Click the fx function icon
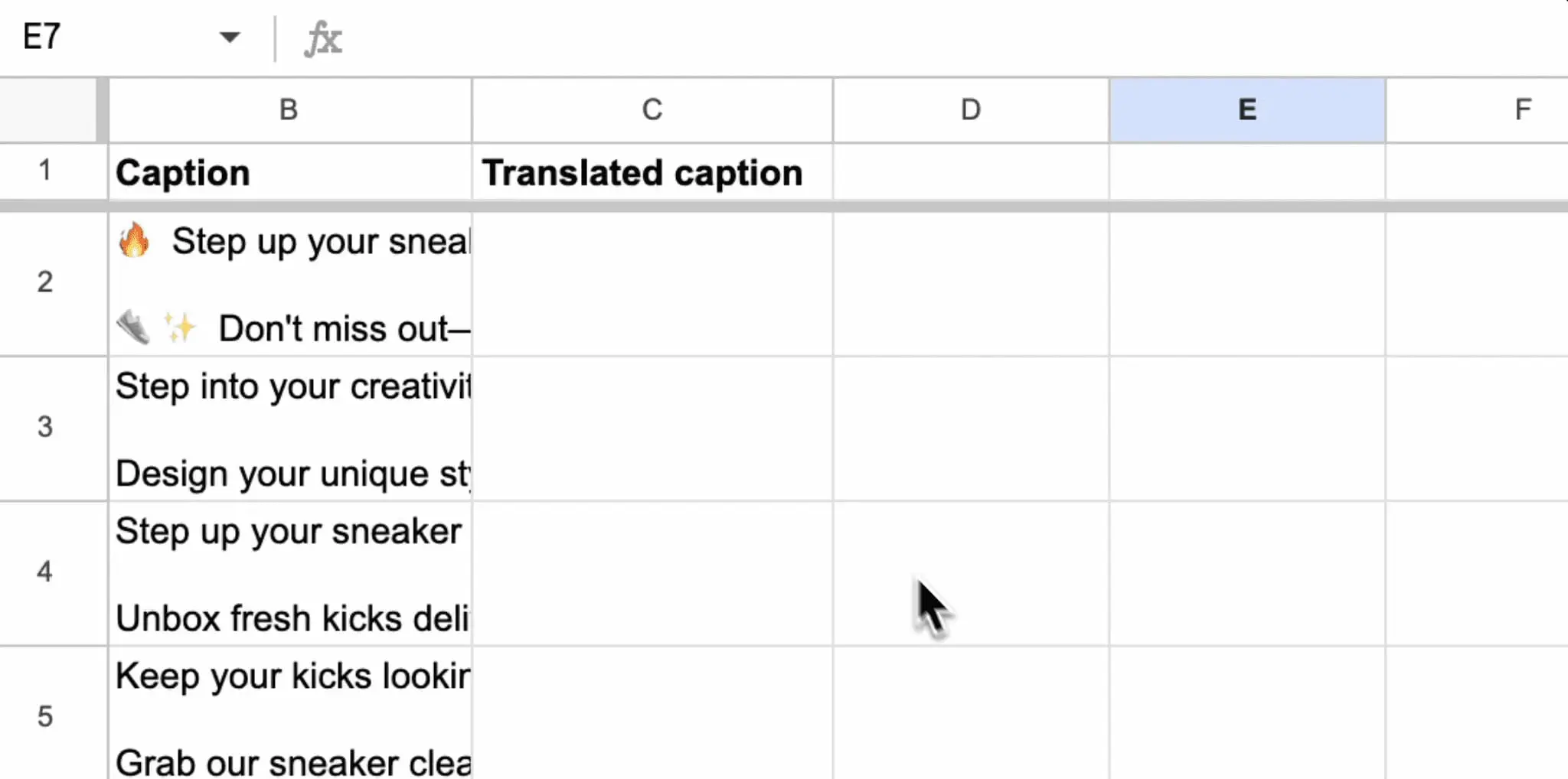 coord(323,38)
